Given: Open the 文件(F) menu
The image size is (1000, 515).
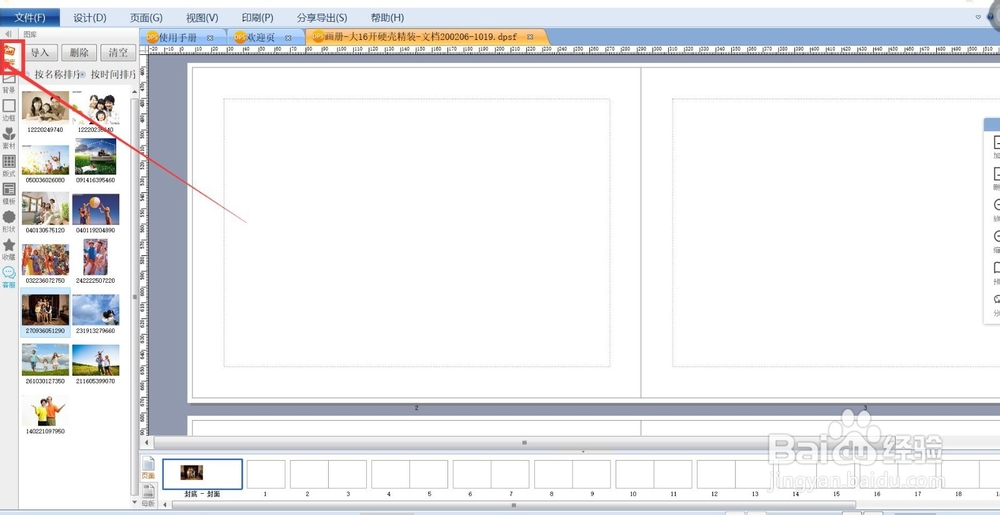Looking at the screenshot, I should 31,17.
